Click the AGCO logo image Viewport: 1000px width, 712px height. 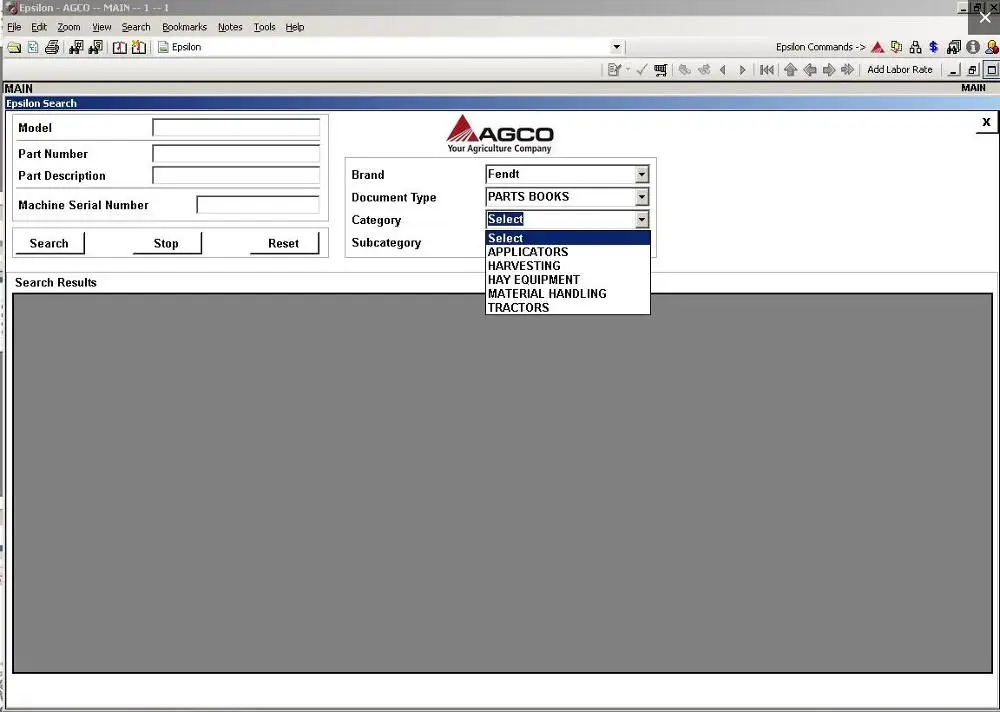499,134
